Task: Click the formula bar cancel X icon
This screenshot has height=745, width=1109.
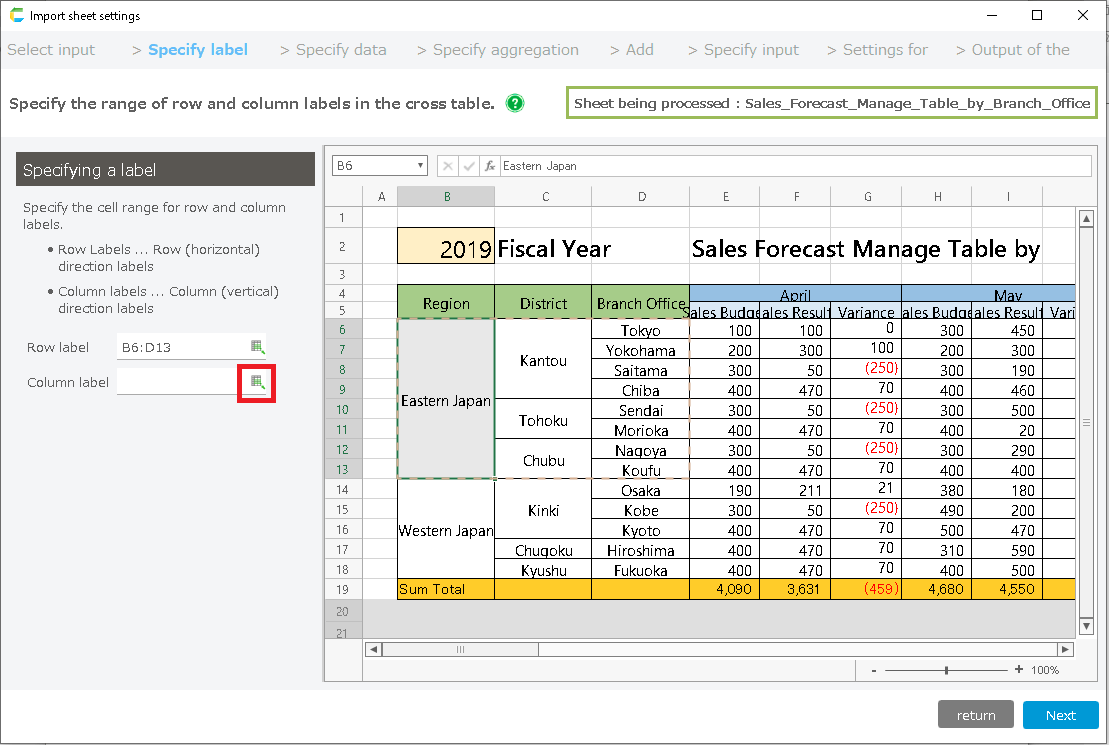Action: point(448,166)
